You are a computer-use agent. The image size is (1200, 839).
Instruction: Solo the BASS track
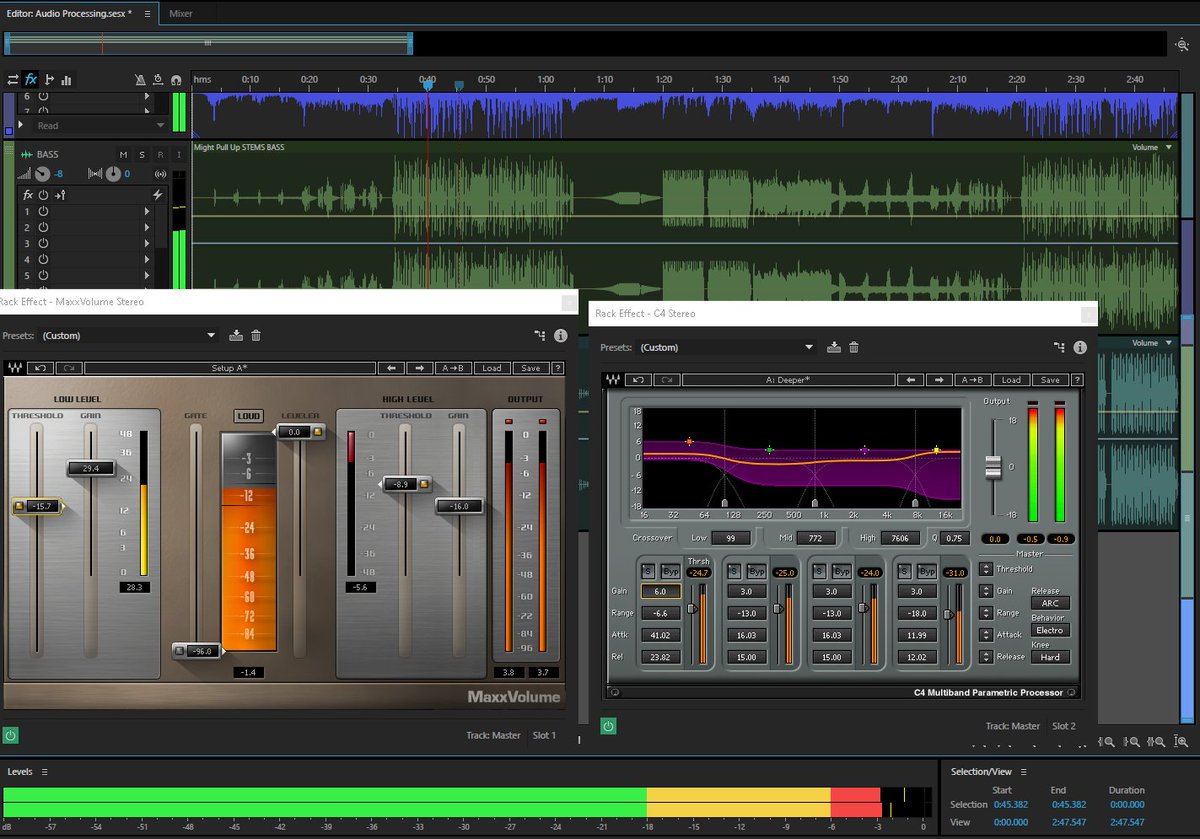click(142, 155)
